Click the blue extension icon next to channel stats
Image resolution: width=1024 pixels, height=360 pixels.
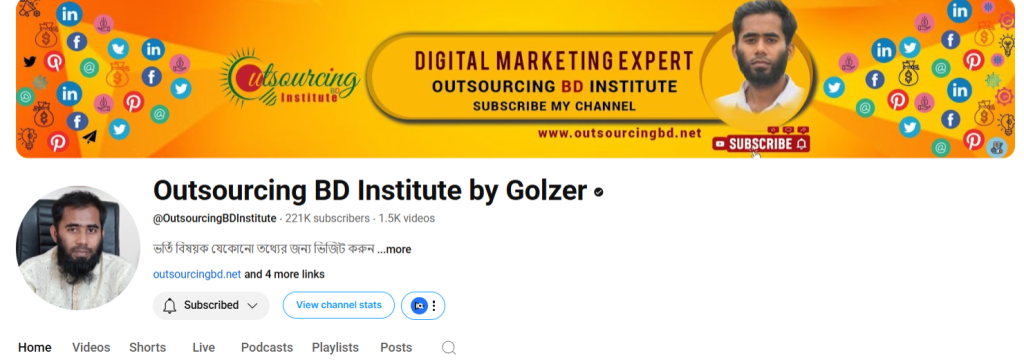coord(419,305)
